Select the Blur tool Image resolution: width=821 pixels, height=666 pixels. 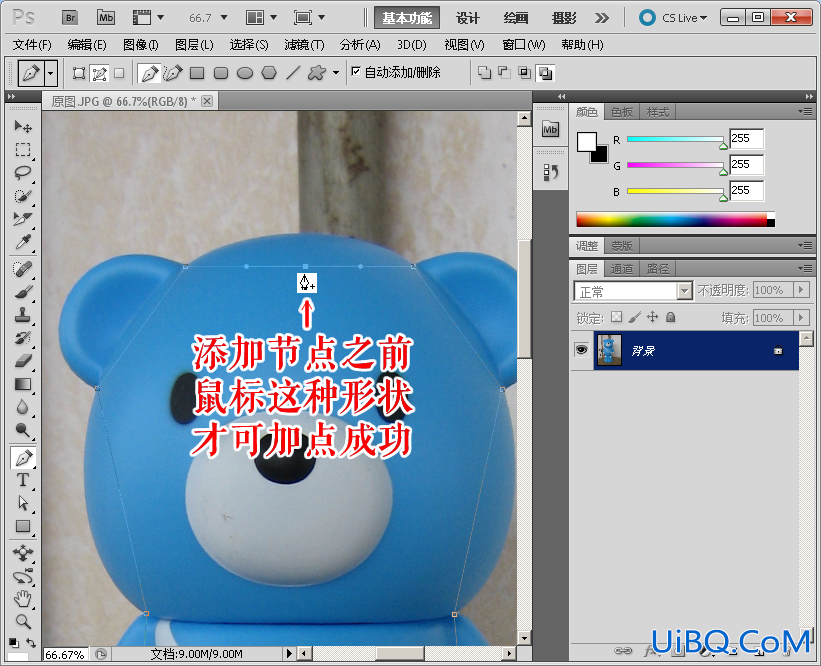[x=23, y=407]
